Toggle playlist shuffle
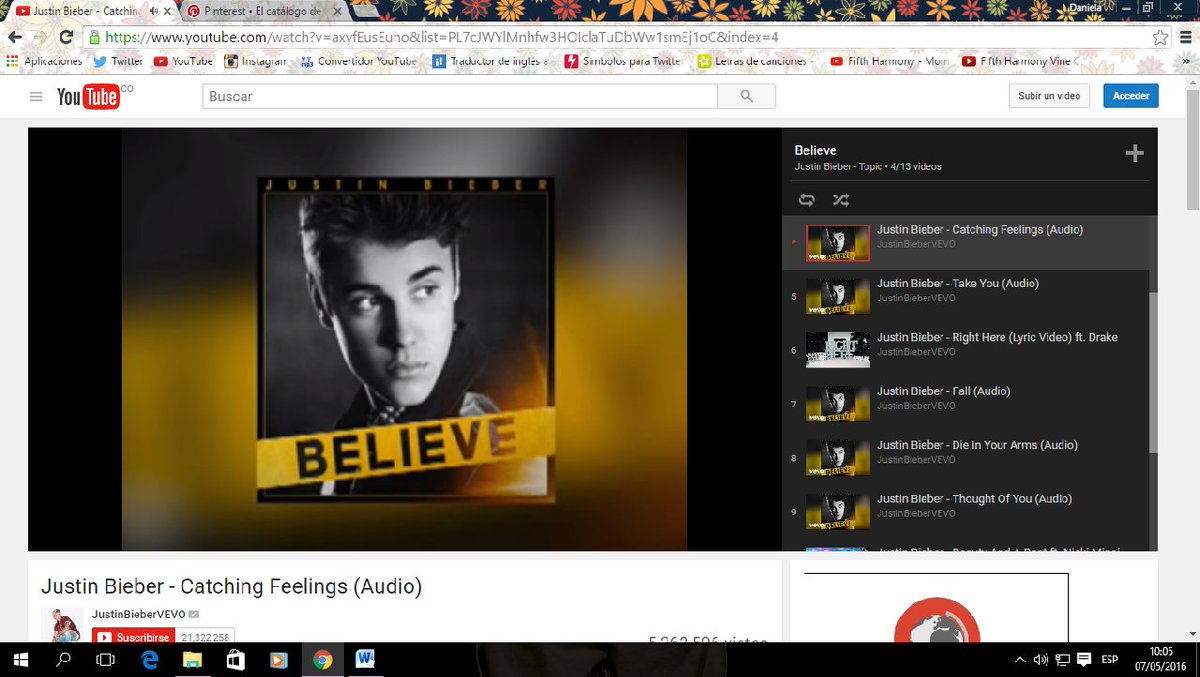 (x=841, y=200)
